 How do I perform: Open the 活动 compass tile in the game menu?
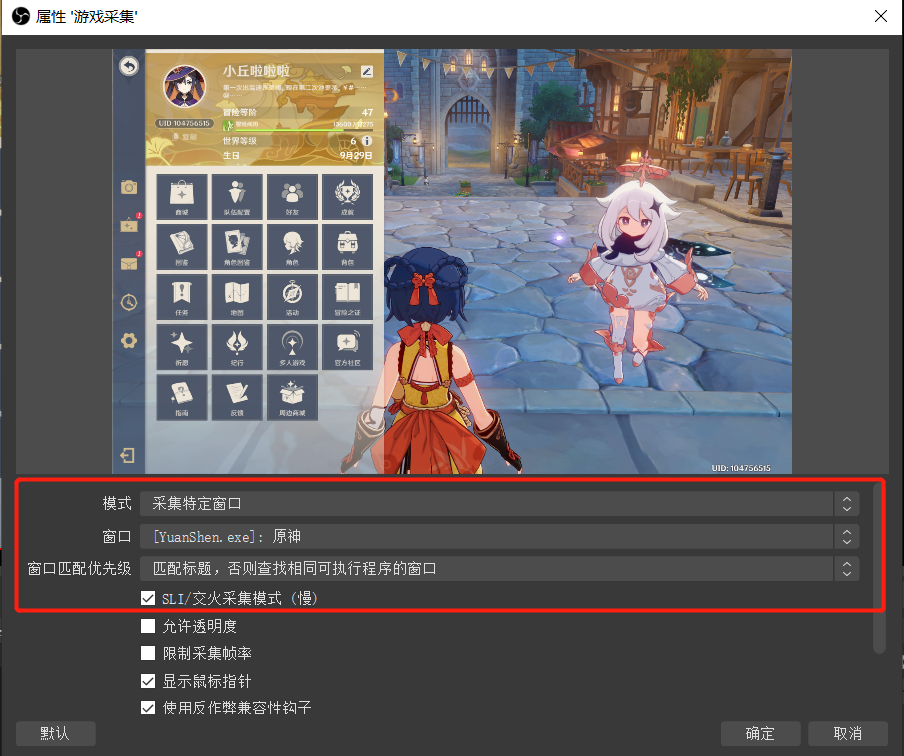point(292,297)
